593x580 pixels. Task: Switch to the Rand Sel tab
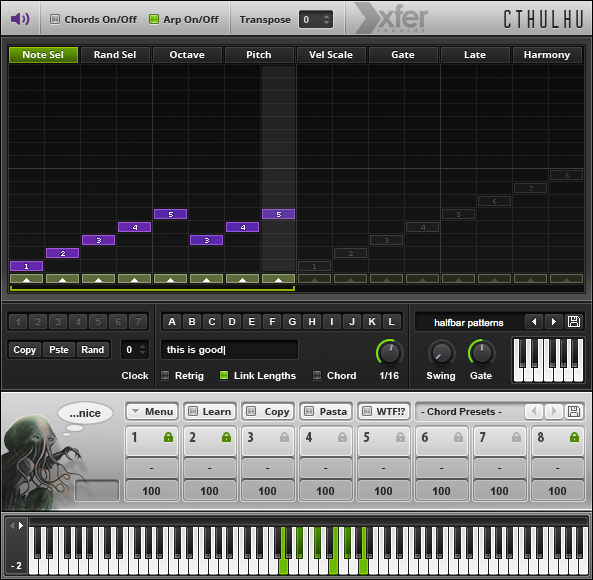pyautogui.click(x=115, y=54)
